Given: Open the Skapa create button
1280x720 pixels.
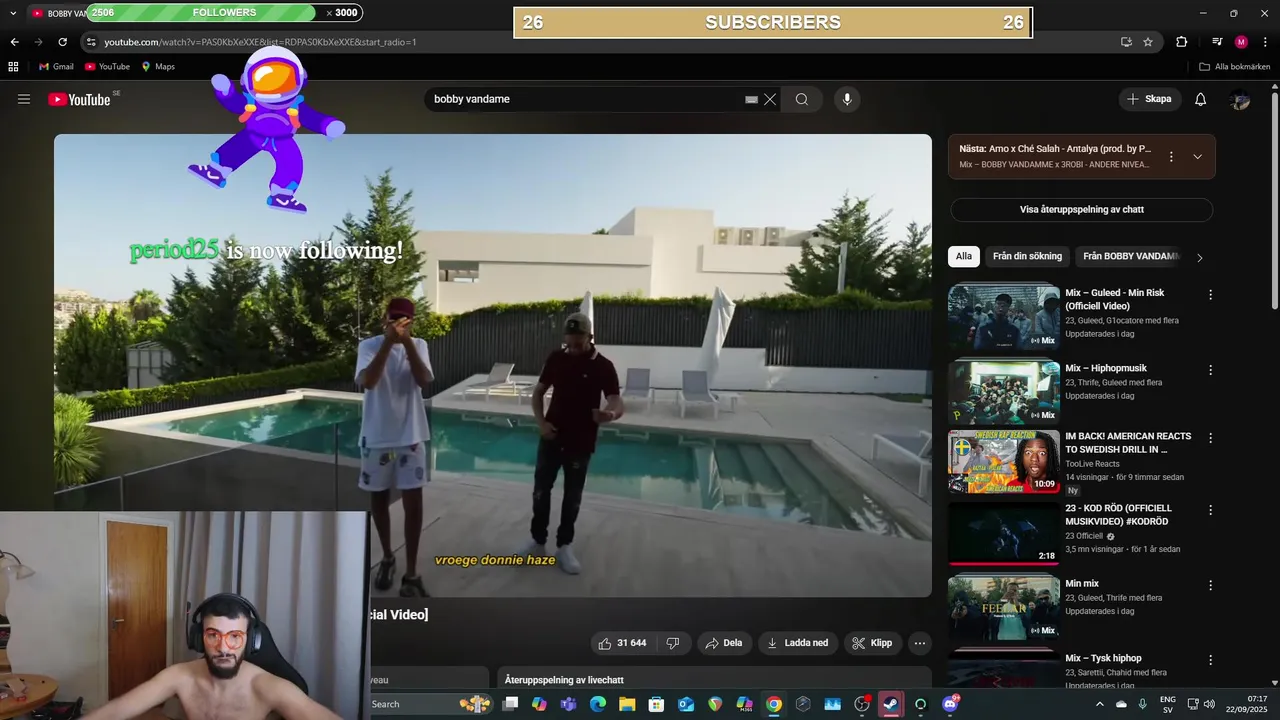Looking at the screenshot, I should coord(1149,99).
